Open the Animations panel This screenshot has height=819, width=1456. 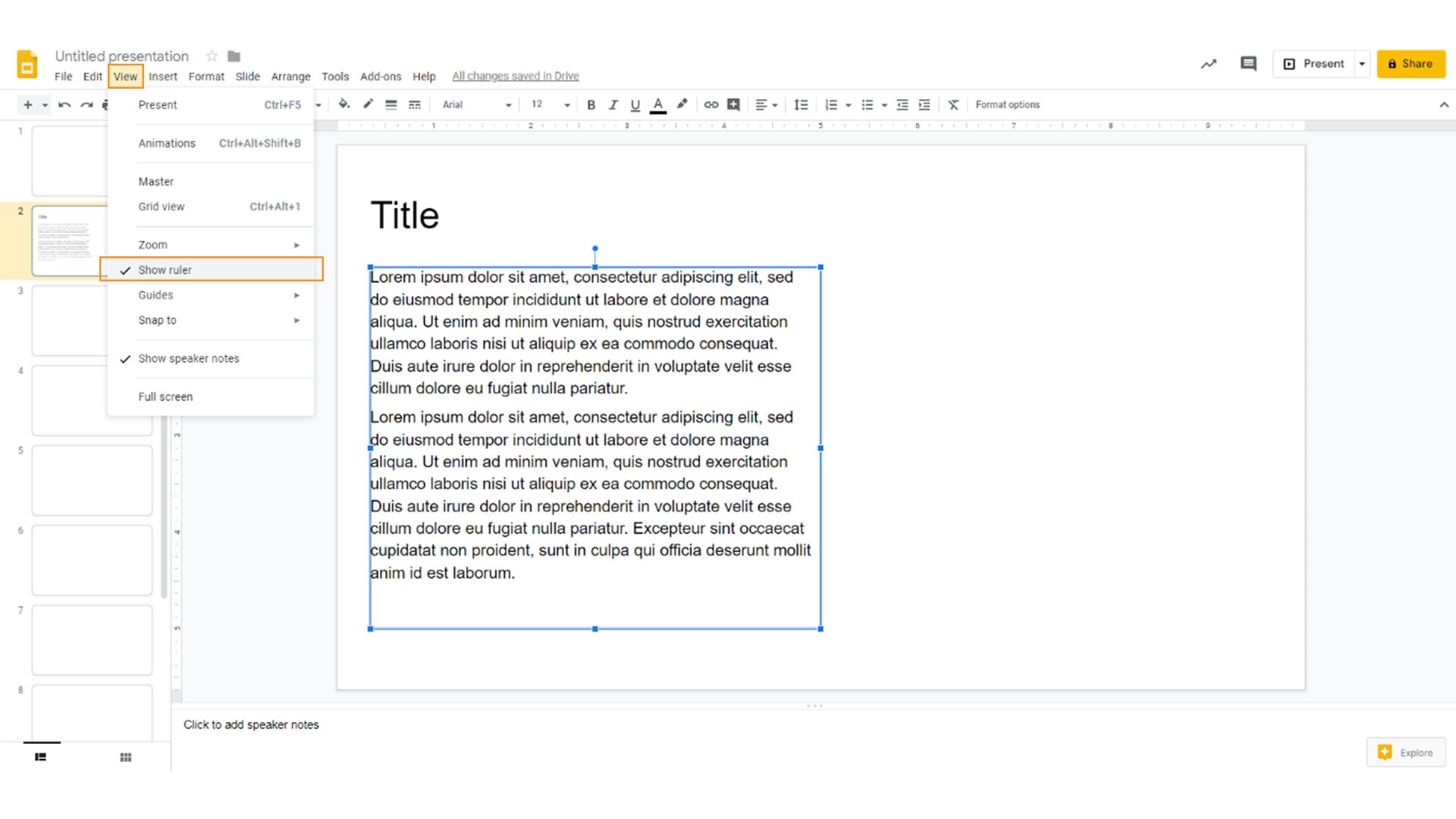(166, 142)
